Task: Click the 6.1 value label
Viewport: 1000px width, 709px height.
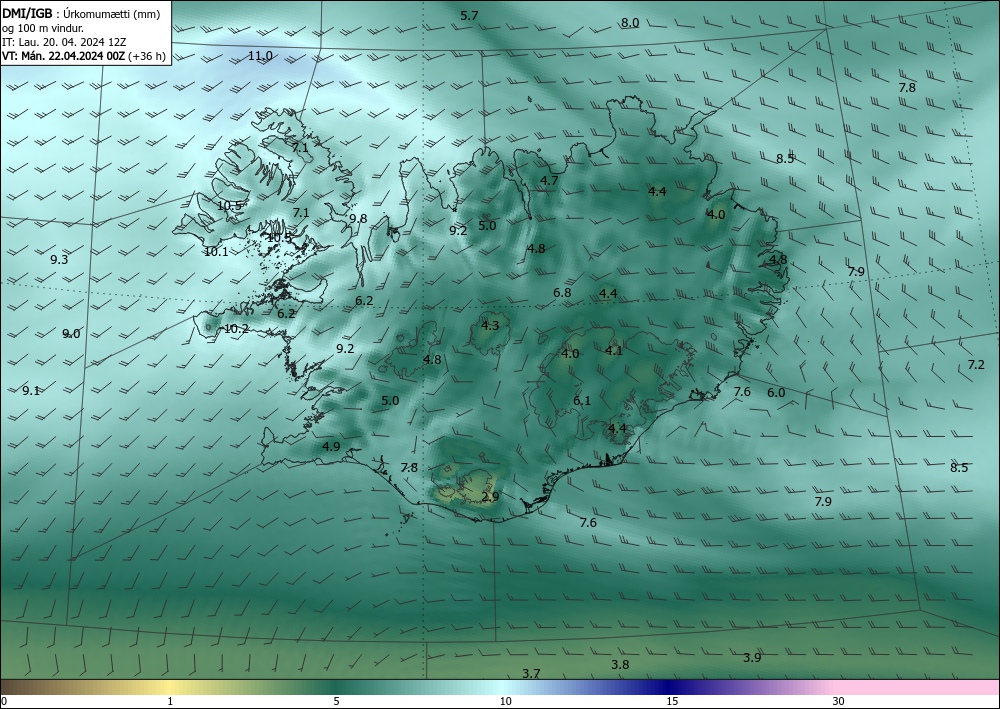Action: (x=582, y=400)
